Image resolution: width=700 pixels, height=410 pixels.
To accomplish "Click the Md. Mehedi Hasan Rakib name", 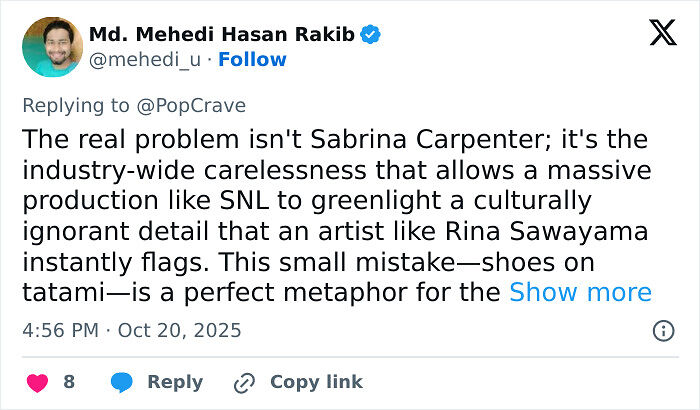I will click(x=222, y=35).
